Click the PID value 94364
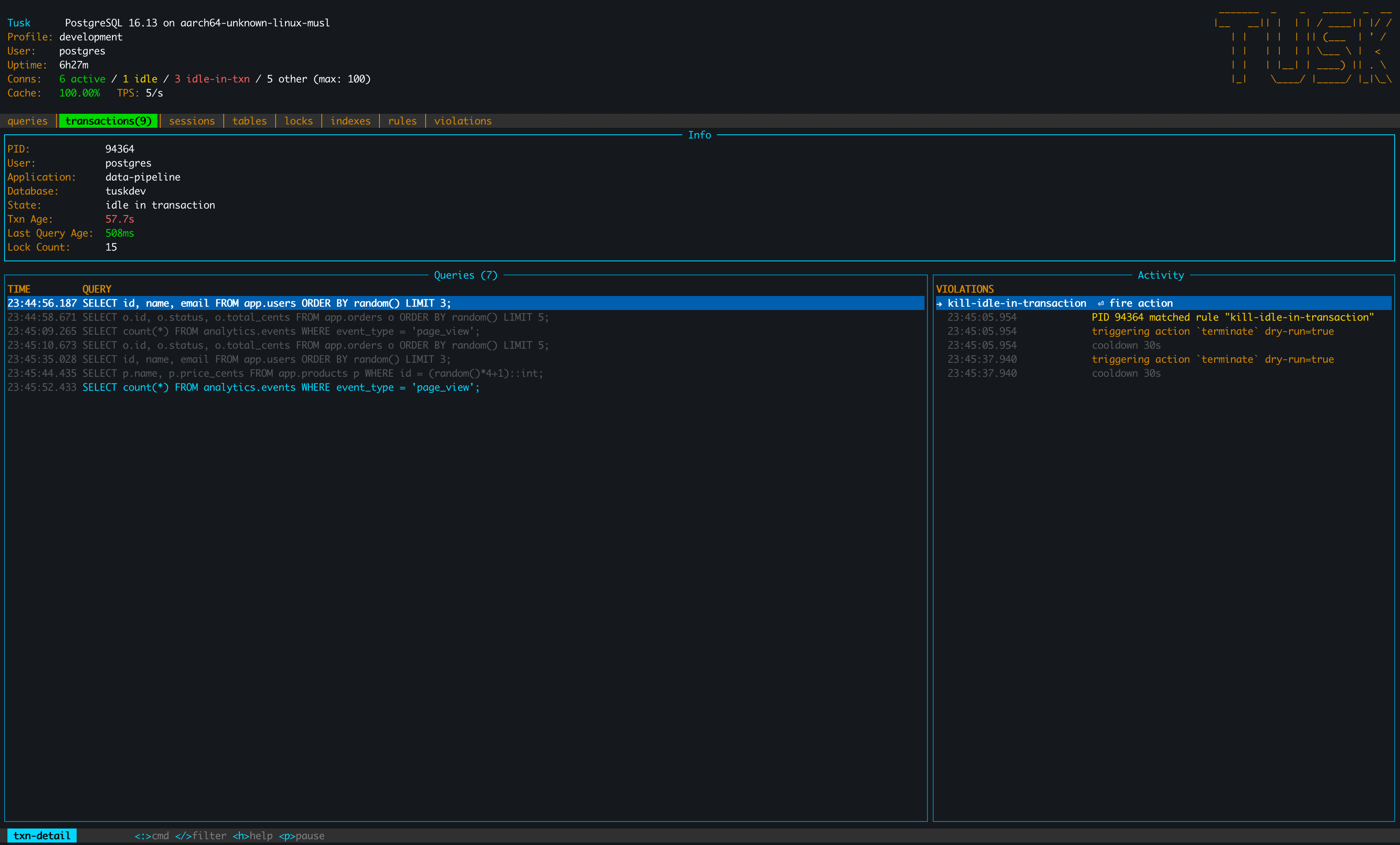The image size is (1400, 845). 120,149
